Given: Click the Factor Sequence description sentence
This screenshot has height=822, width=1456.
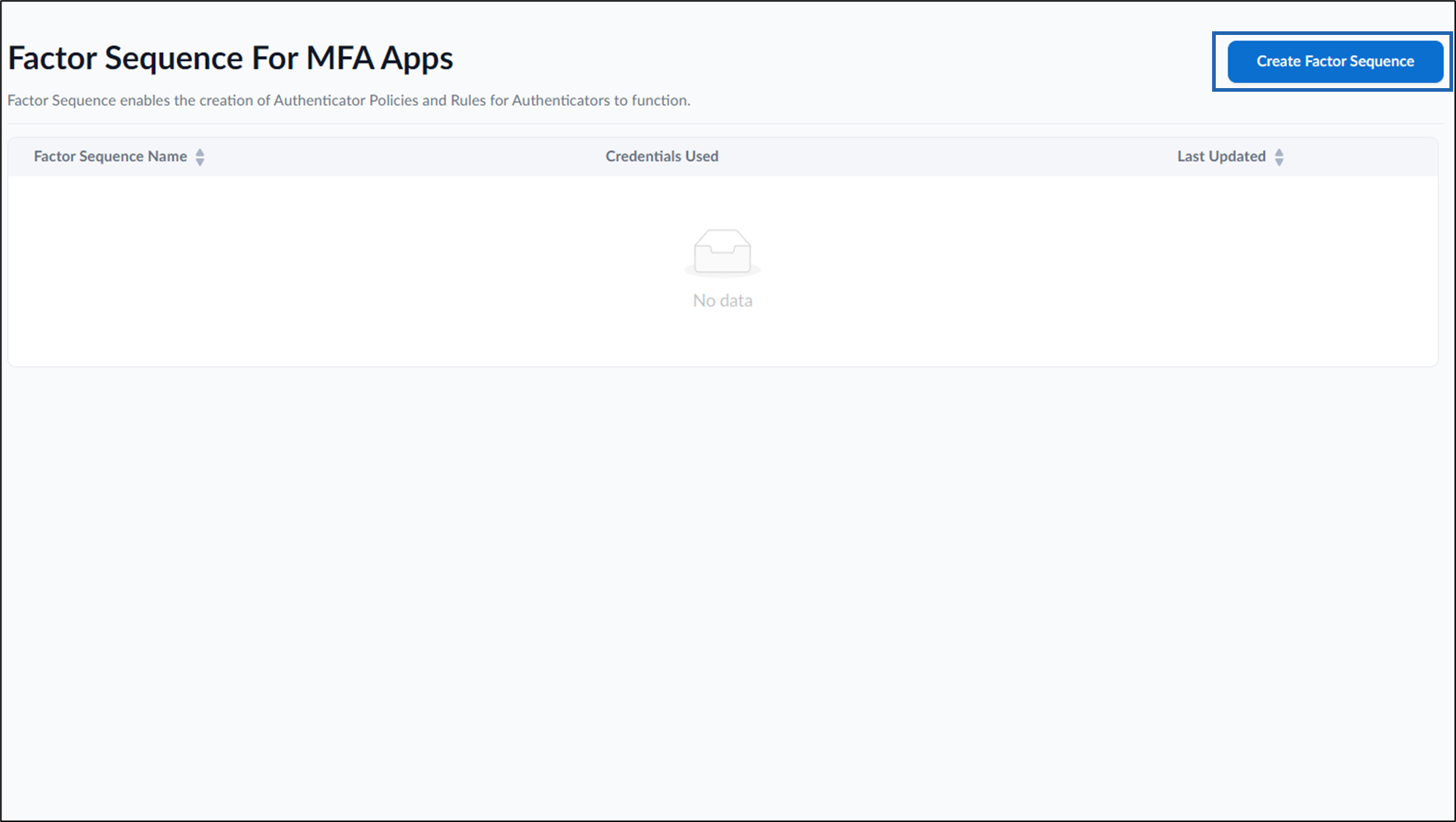Looking at the screenshot, I should coord(349,100).
